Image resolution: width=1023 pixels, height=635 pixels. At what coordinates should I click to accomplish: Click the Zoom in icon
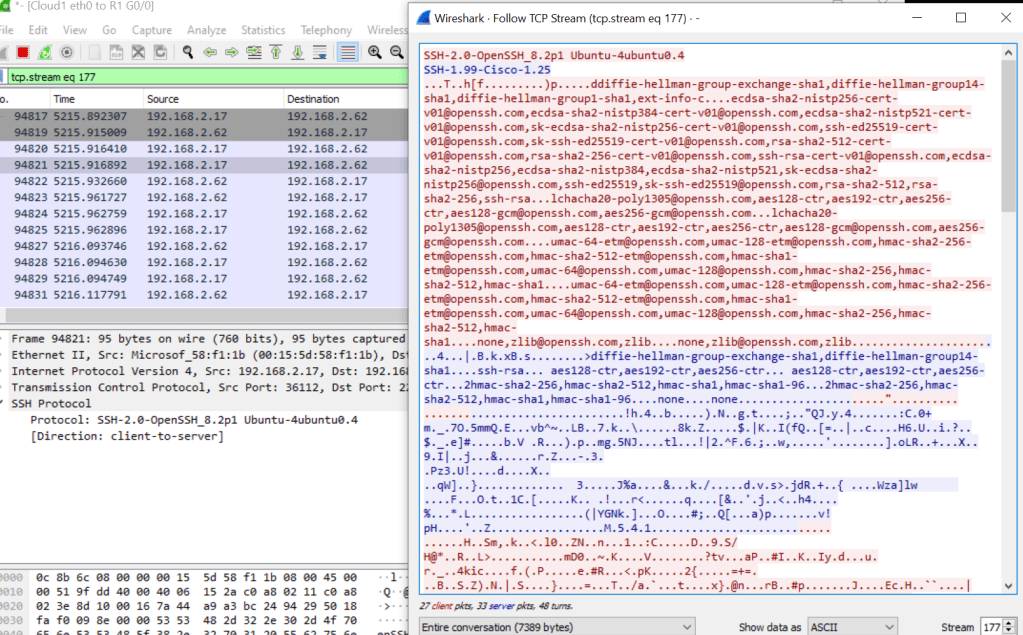click(375, 52)
